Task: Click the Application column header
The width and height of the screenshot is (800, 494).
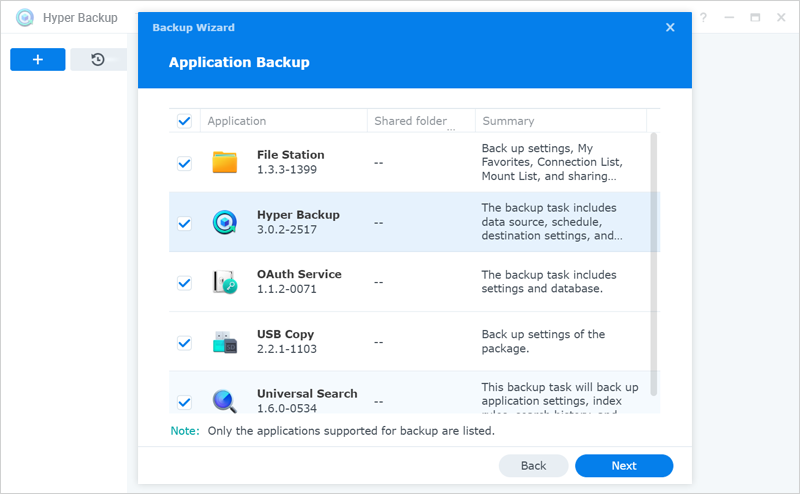Action: 284,121
